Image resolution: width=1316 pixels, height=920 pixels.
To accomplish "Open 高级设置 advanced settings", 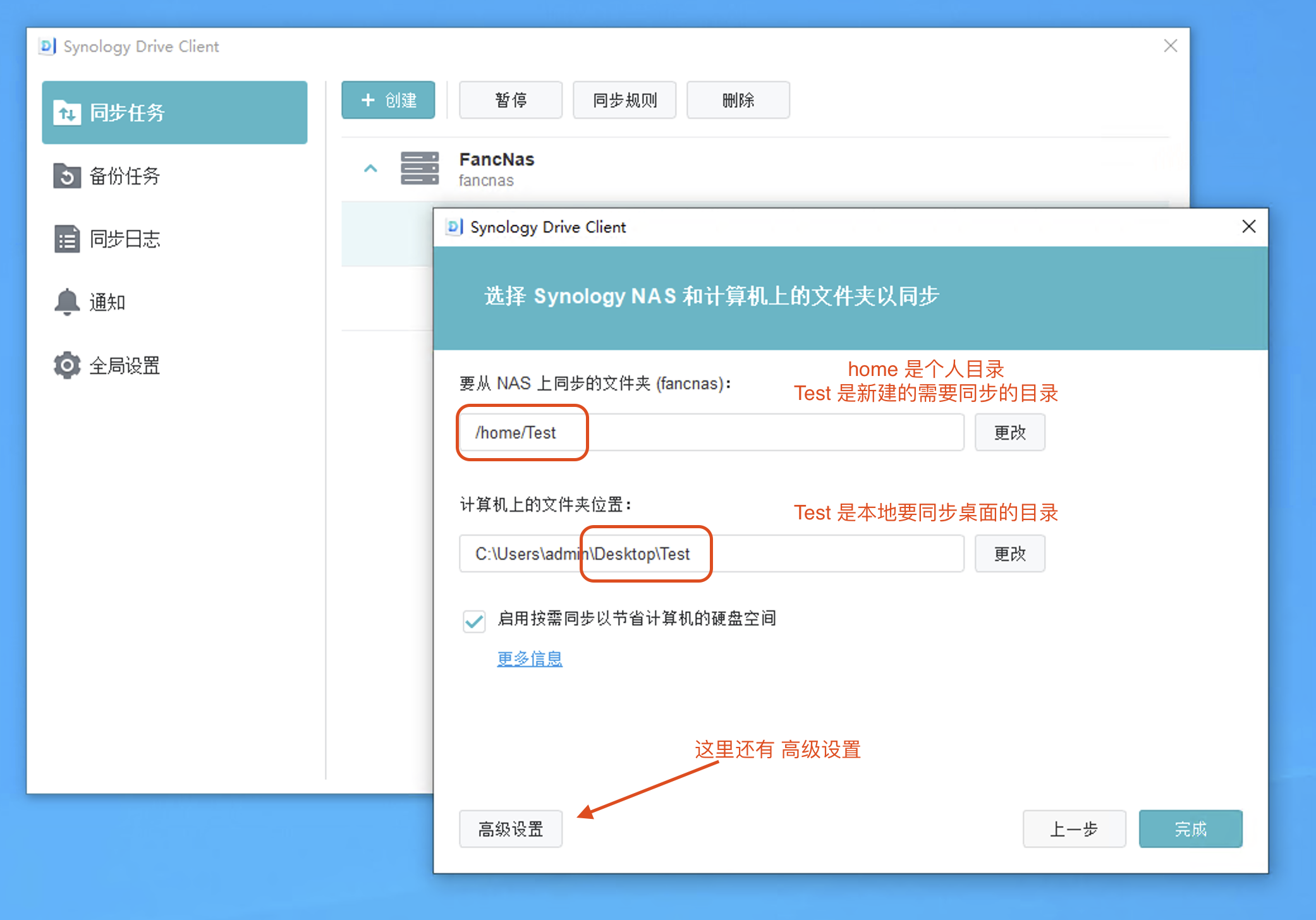I will (x=511, y=829).
